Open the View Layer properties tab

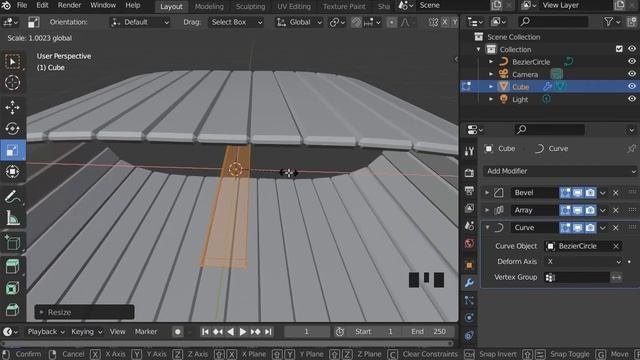pos(469,208)
